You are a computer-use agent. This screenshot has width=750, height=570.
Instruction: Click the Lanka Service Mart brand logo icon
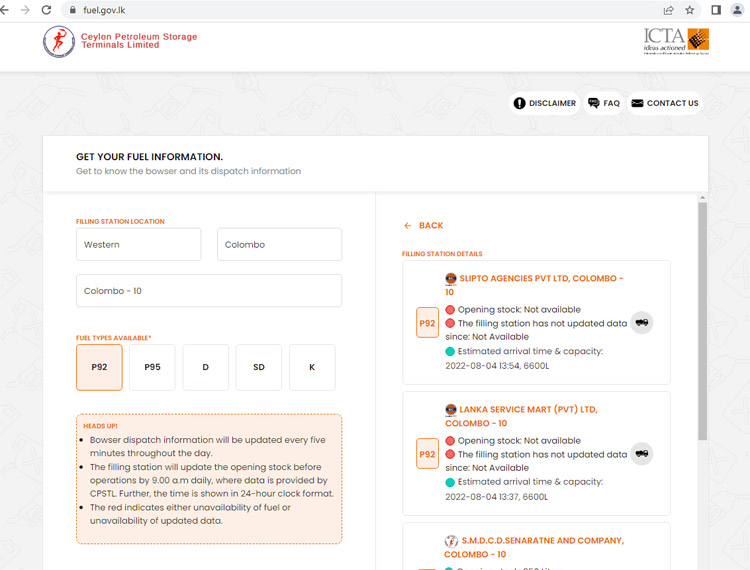[x=451, y=409]
